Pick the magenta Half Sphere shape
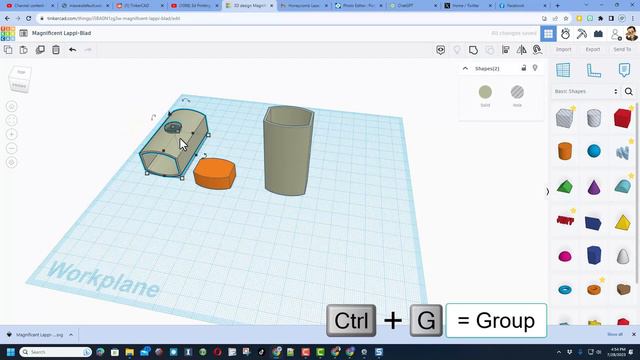Screen dimensions: 640x360 point(565,256)
